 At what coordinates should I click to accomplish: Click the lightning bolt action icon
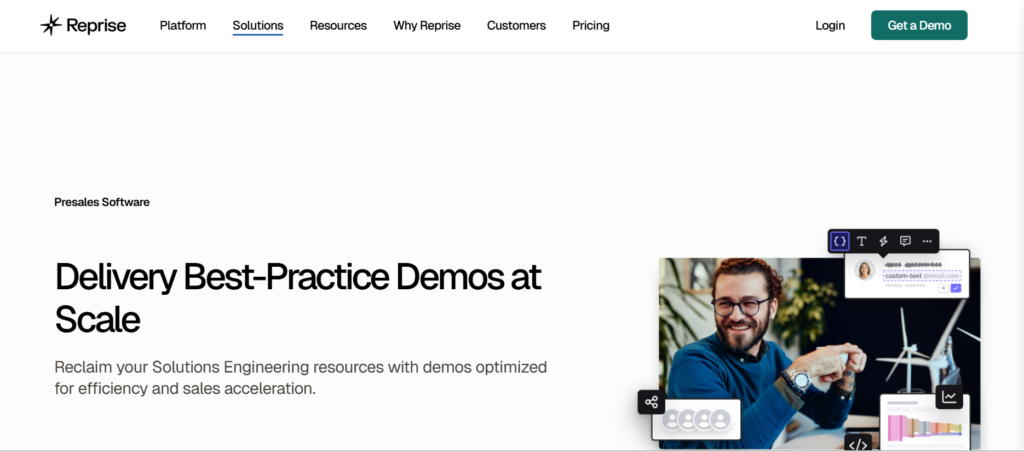[x=883, y=241]
